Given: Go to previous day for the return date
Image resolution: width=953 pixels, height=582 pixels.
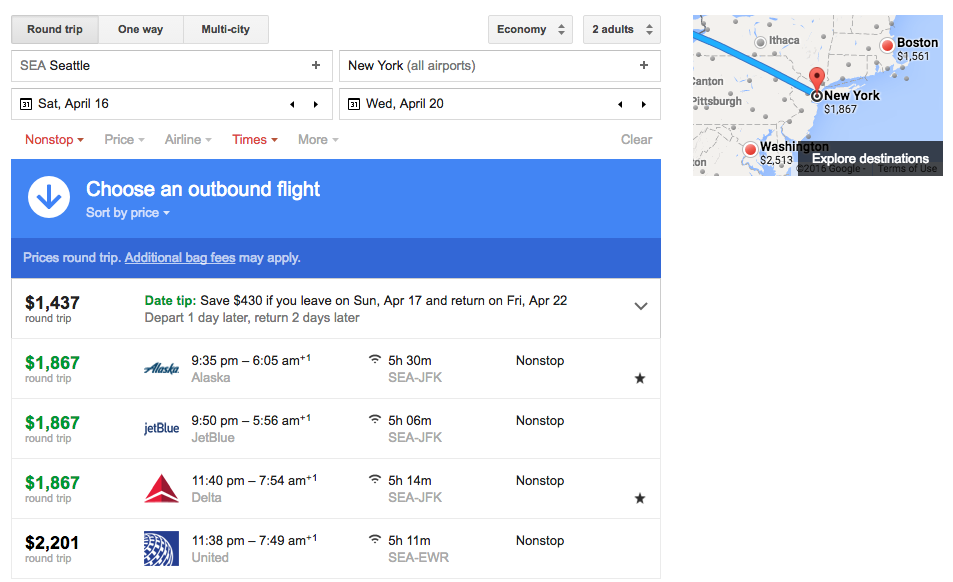Looking at the screenshot, I should click(620, 104).
